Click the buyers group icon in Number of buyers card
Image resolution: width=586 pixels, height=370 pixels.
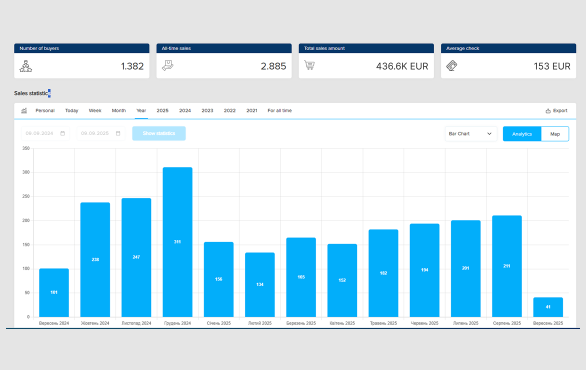(25, 66)
